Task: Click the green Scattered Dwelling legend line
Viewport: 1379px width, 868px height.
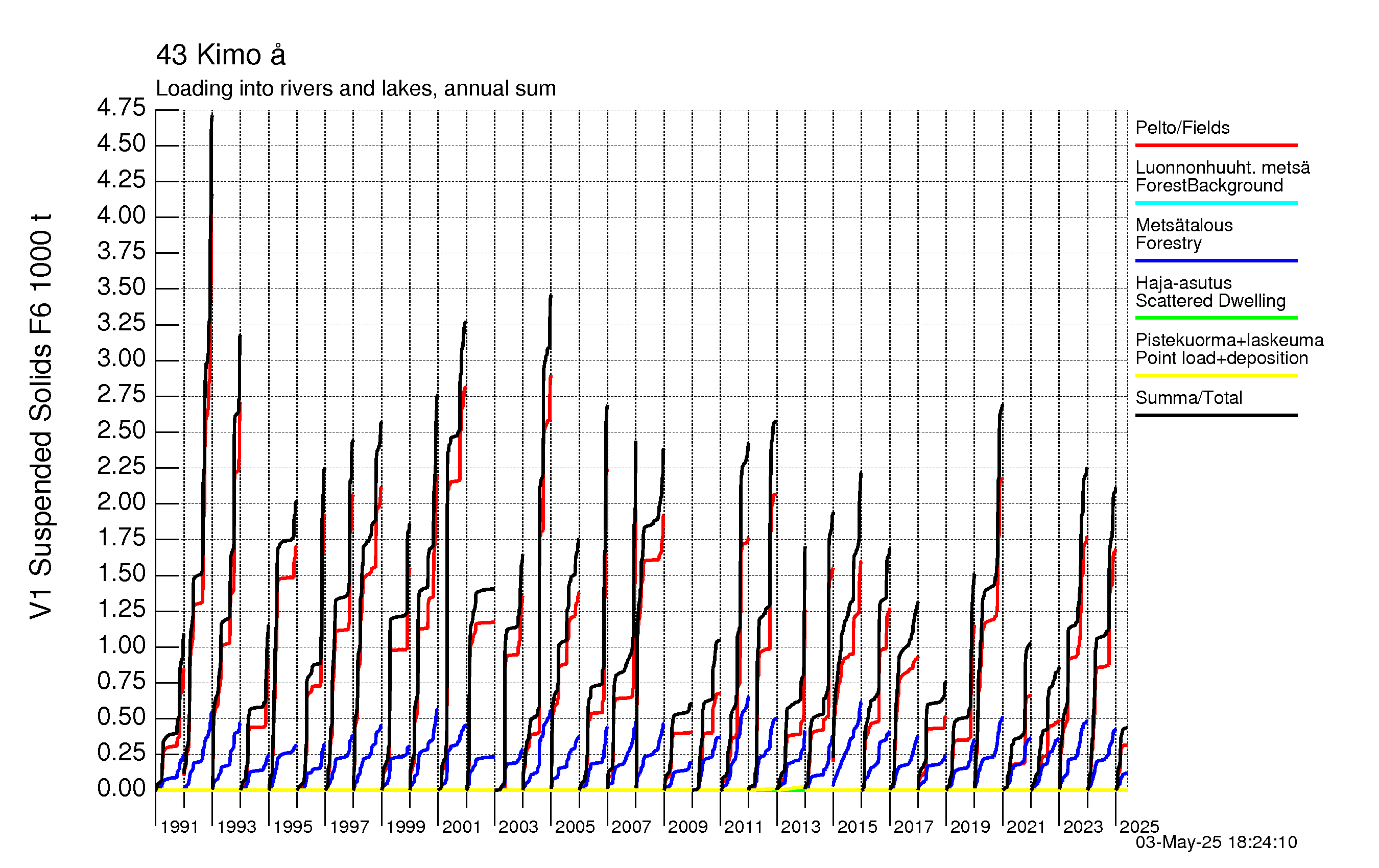Action: [1217, 318]
